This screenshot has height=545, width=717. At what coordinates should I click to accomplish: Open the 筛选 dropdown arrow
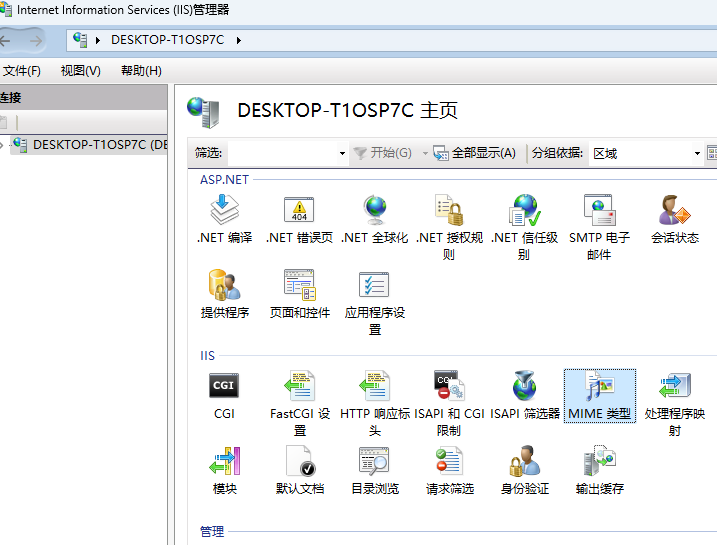coord(342,153)
